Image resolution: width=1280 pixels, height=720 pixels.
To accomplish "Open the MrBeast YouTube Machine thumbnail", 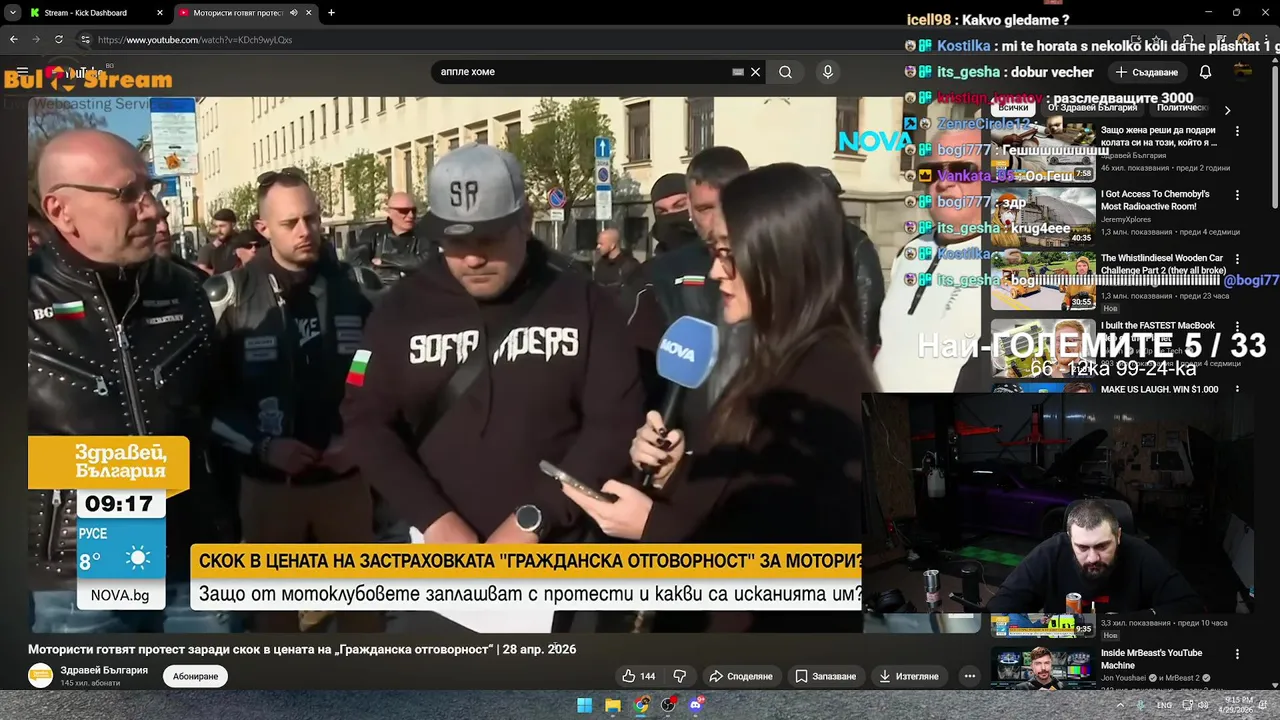I will [1043, 667].
